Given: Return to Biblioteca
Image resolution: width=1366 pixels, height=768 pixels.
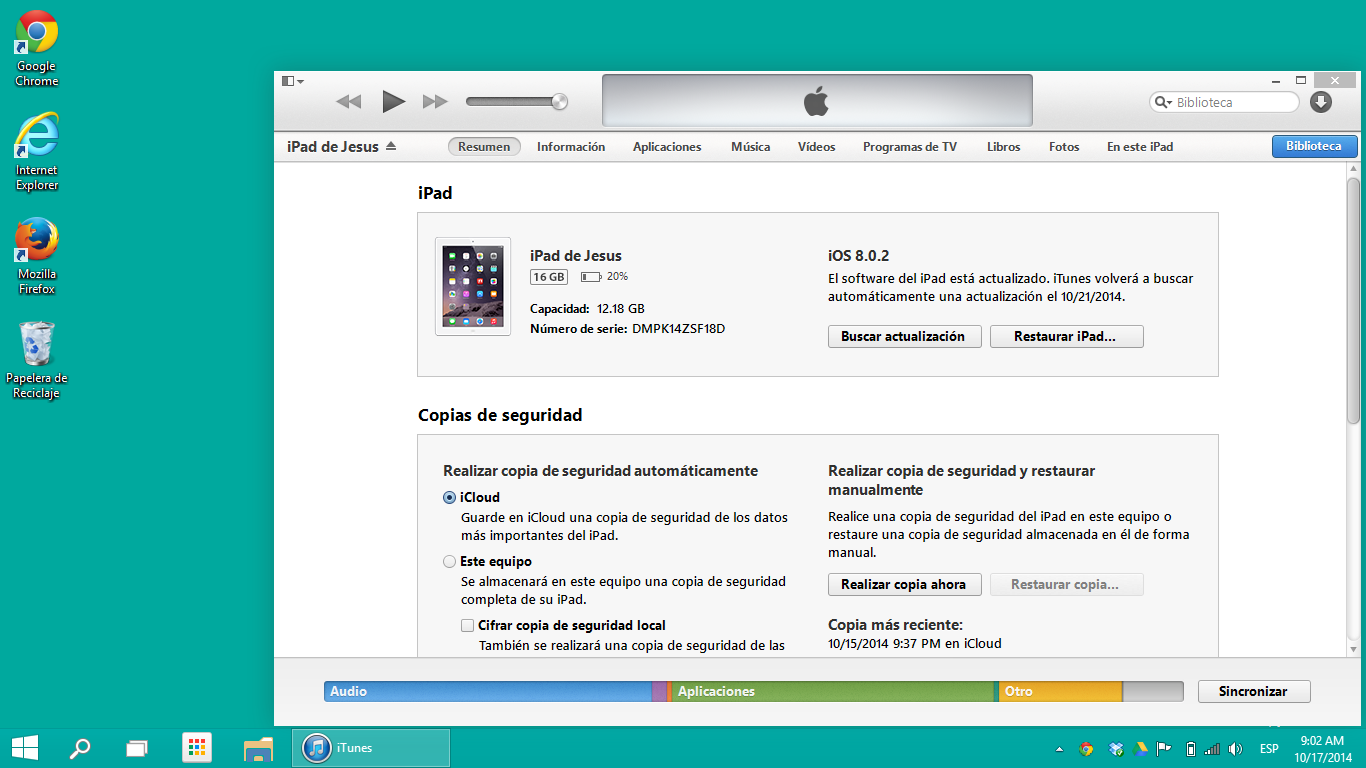Looking at the screenshot, I should pyautogui.click(x=1314, y=146).
